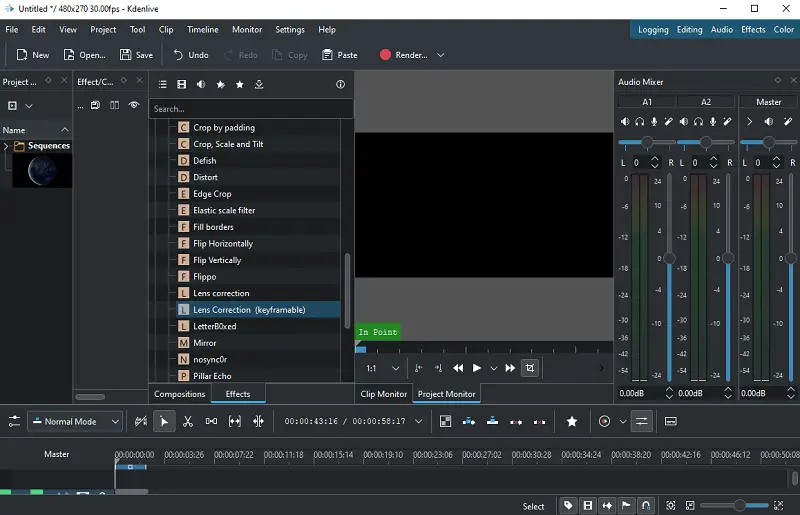This screenshot has height=515, width=800.
Task: Rewind playback in Project Monitor
Action: point(458,368)
